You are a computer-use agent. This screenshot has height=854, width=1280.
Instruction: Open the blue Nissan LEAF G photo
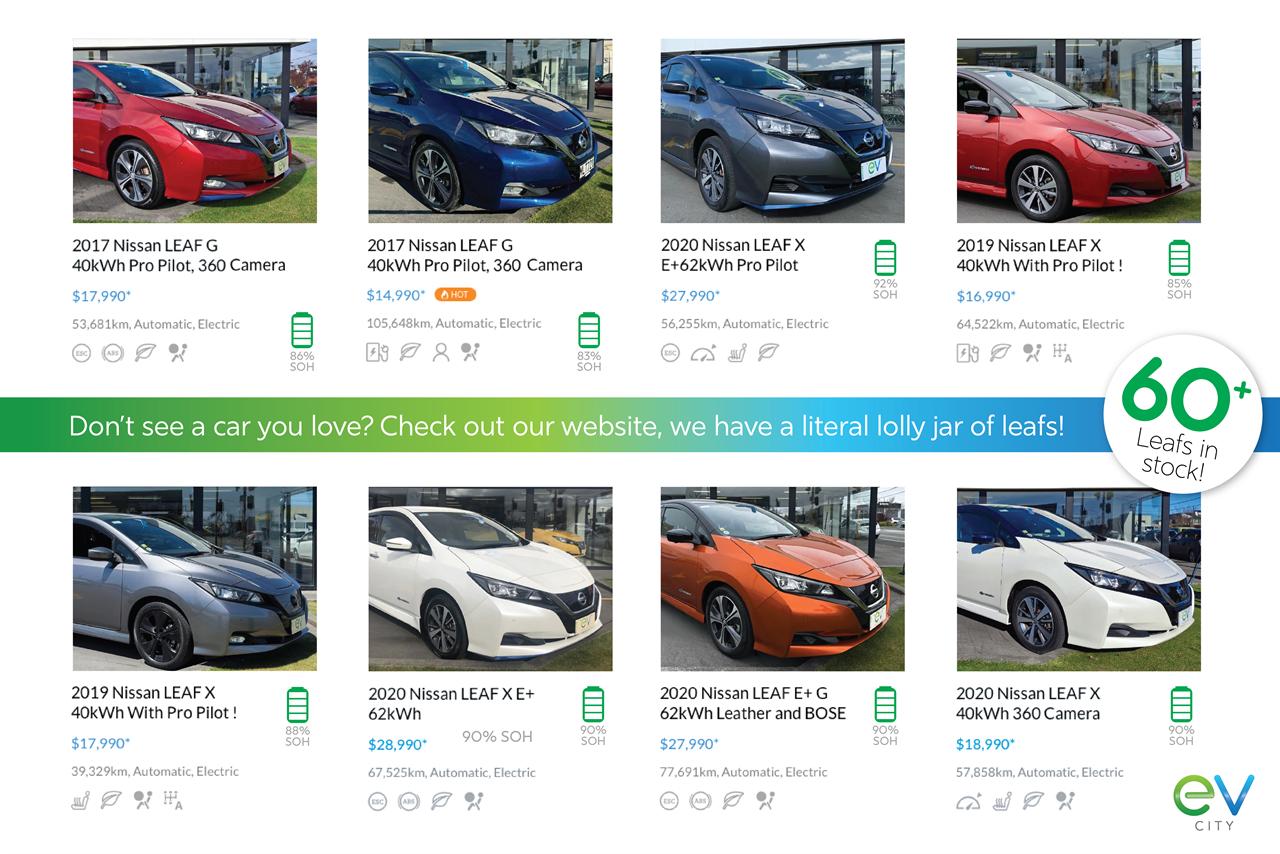click(x=490, y=131)
